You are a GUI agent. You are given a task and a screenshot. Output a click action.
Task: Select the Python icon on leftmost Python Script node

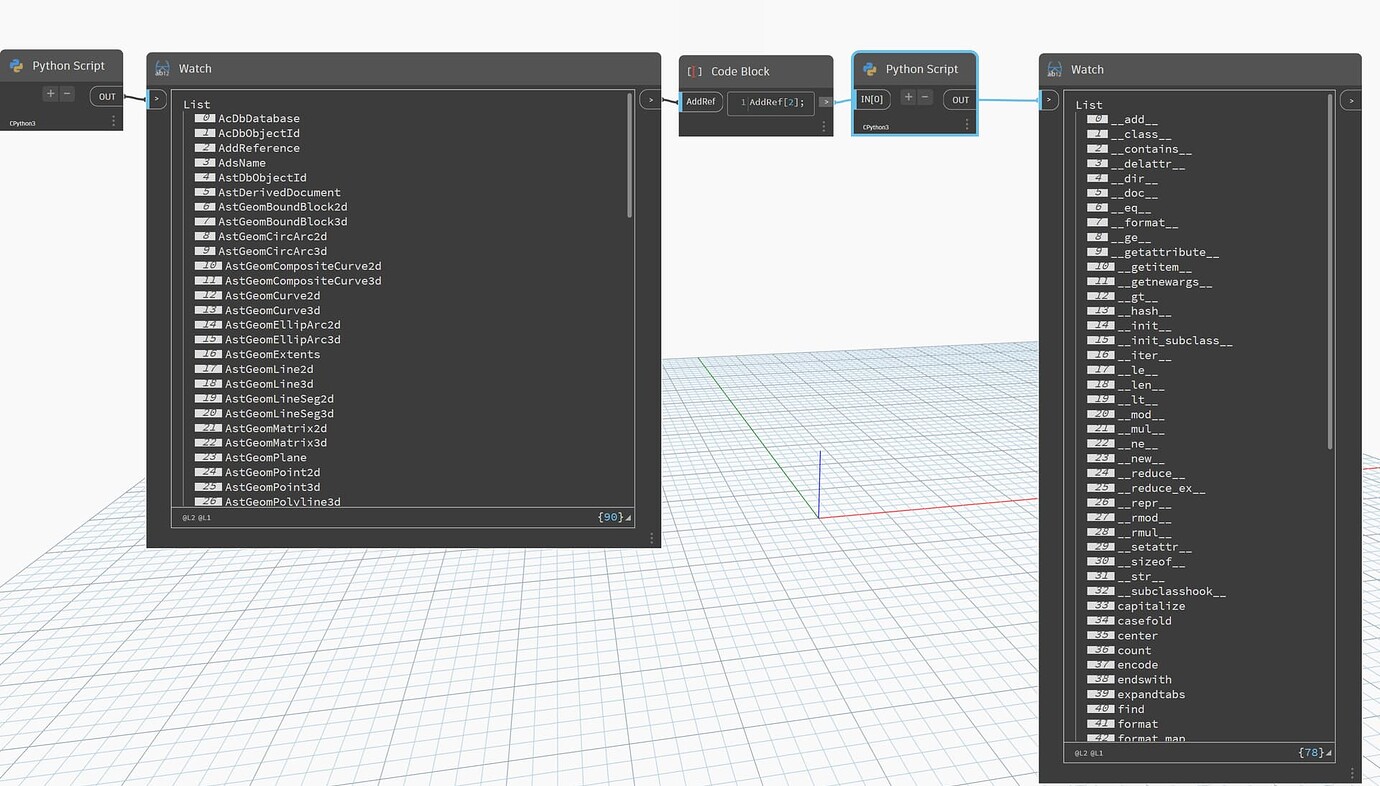17,65
